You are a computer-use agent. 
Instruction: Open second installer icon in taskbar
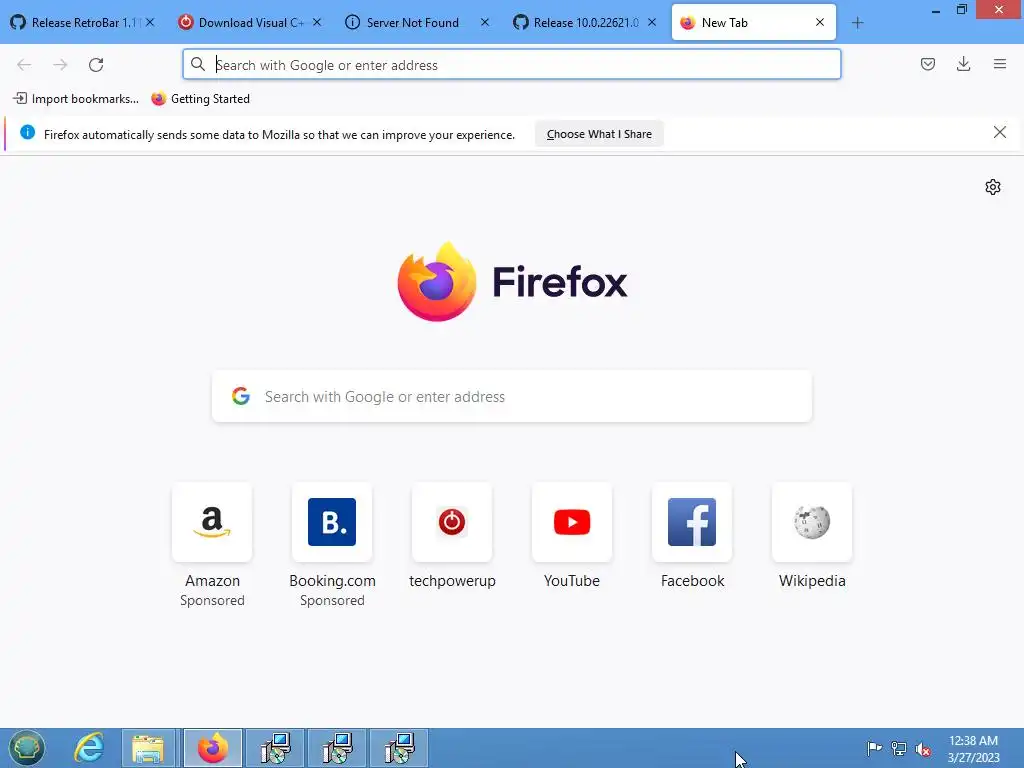[x=337, y=748]
